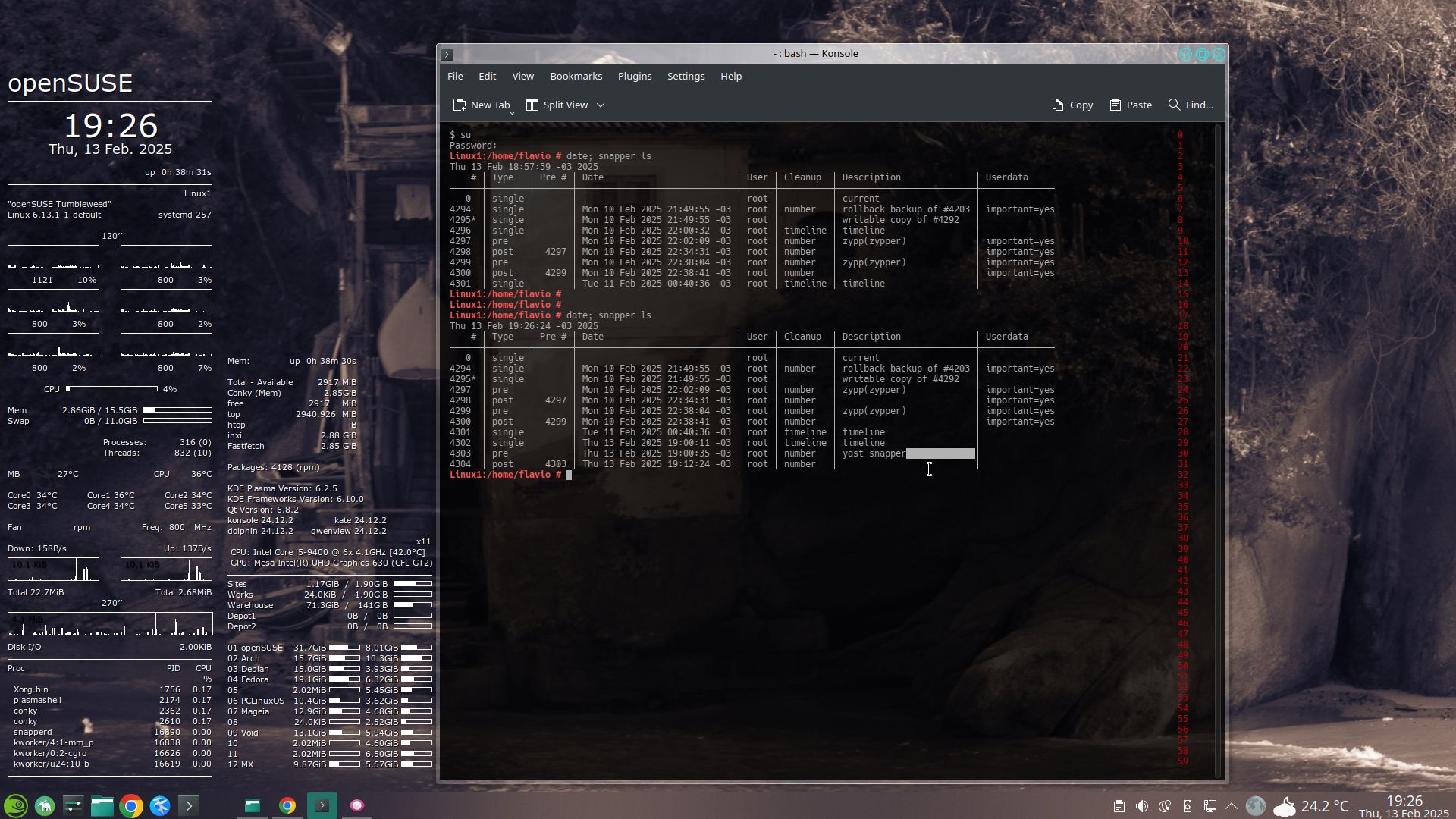This screenshot has width=1456, height=819.
Task: Show hidden system tray icons
Action: 1232,806
